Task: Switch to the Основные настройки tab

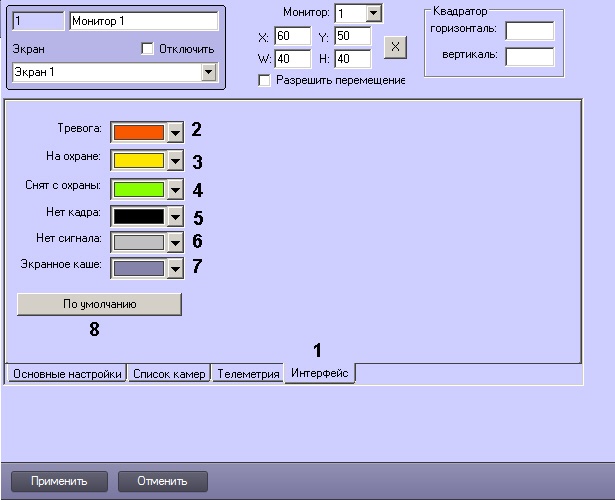Action: [66, 374]
